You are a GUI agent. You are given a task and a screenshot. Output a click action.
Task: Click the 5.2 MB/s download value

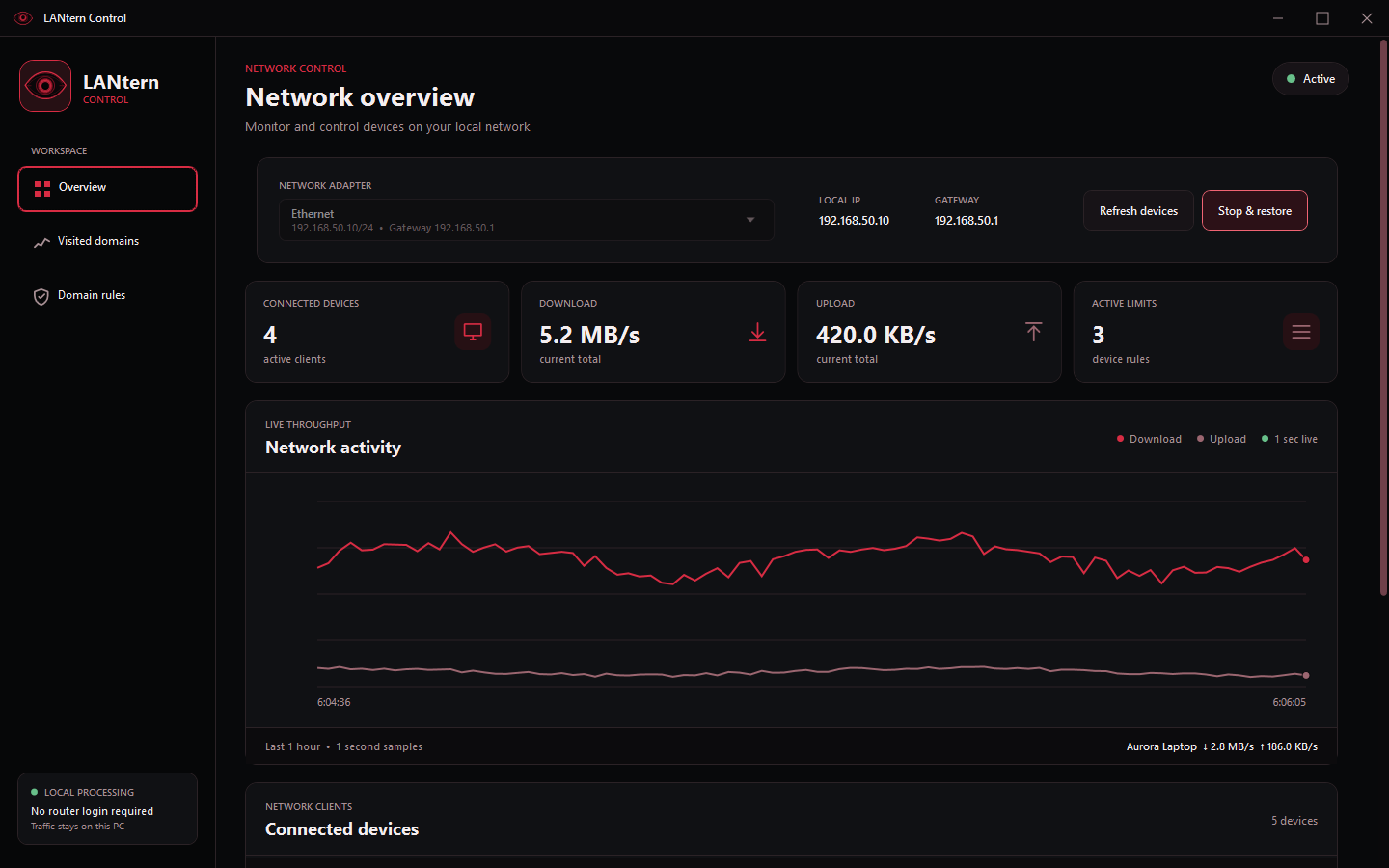pyautogui.click(x=589, y=335)
